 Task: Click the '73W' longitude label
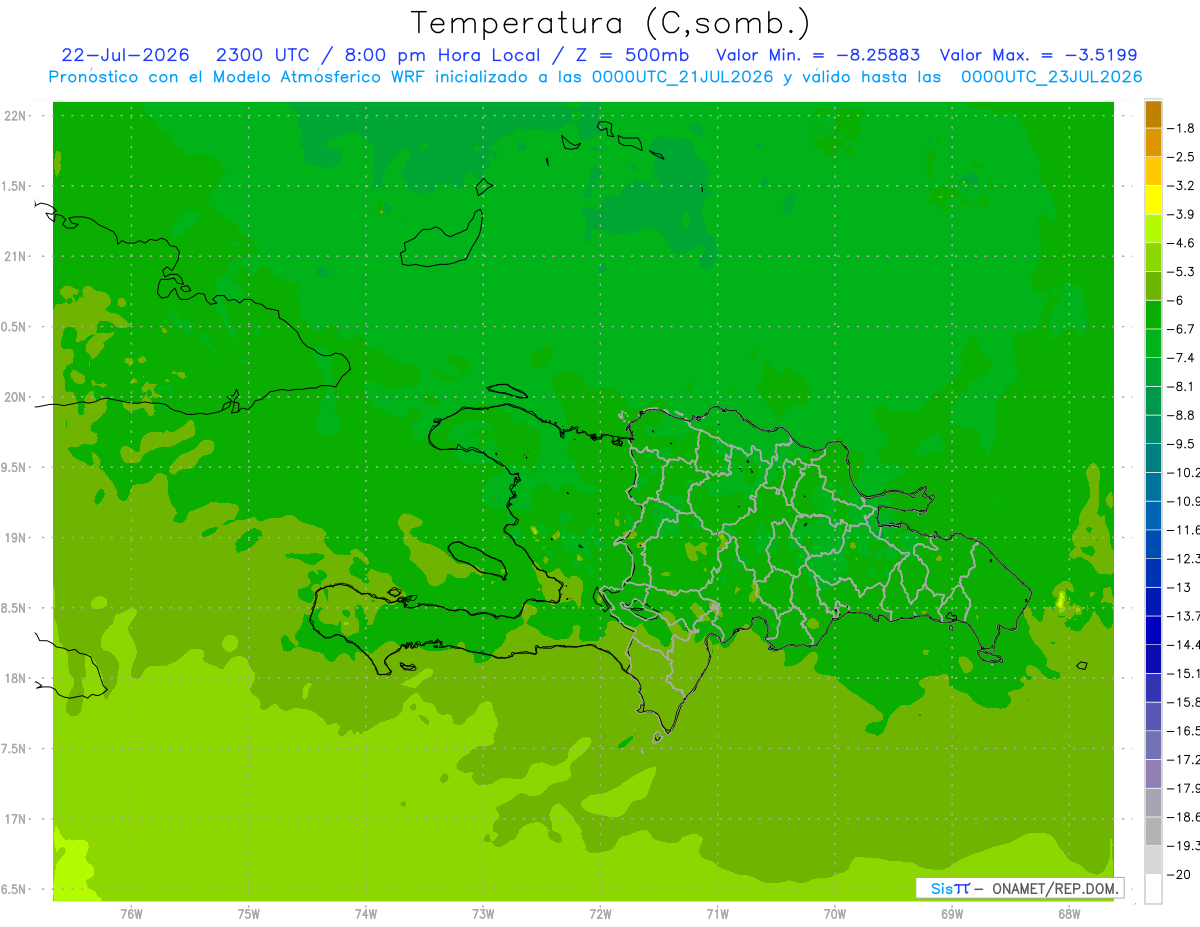483,914
